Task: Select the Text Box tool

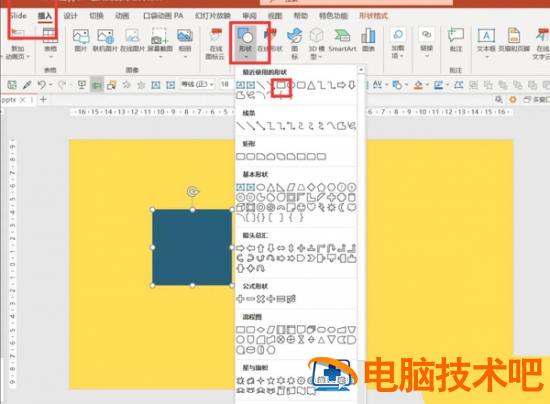Action: [x=486, y=41]
